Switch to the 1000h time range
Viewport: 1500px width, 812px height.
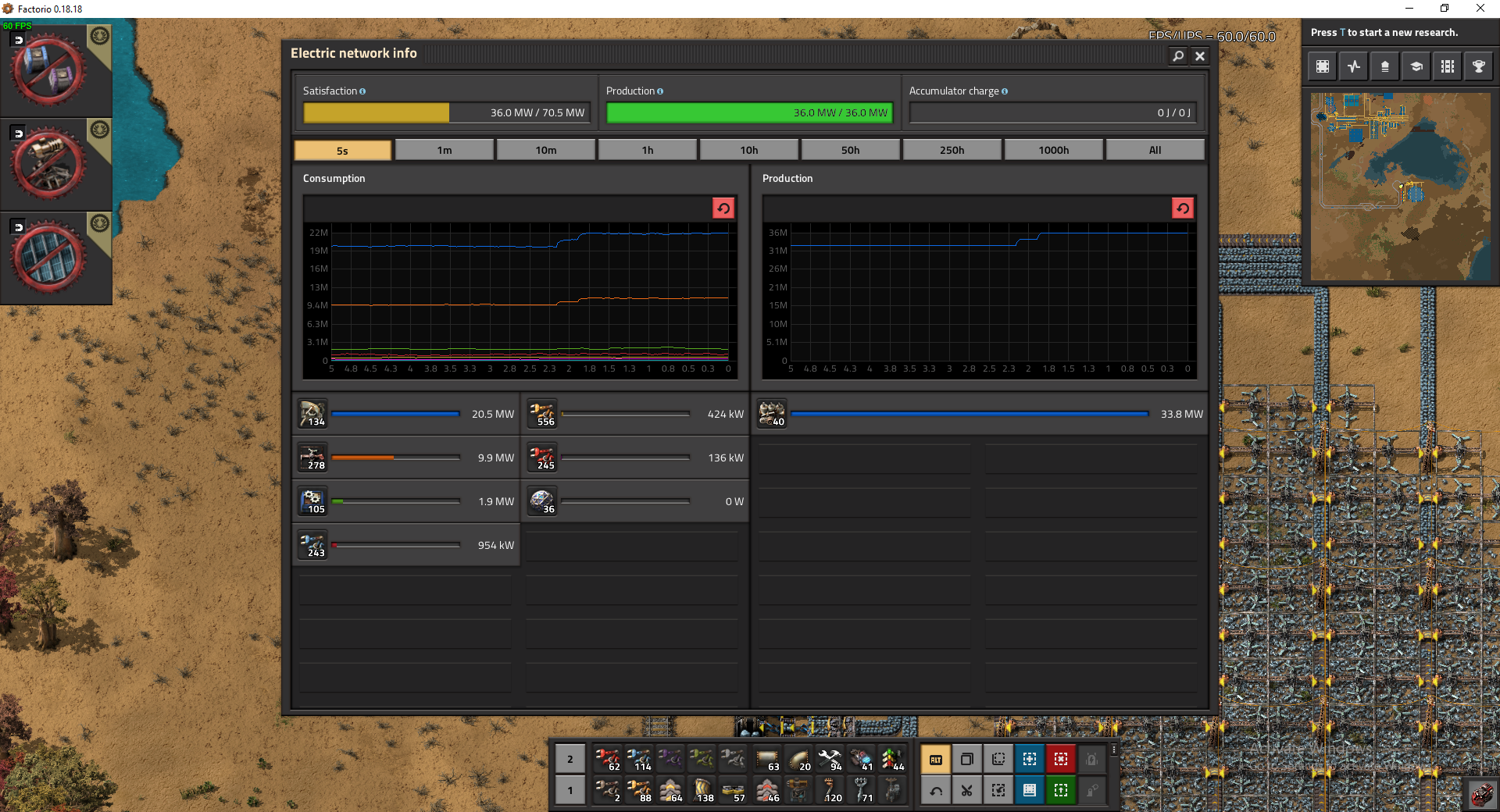[x=1054, y=150]
